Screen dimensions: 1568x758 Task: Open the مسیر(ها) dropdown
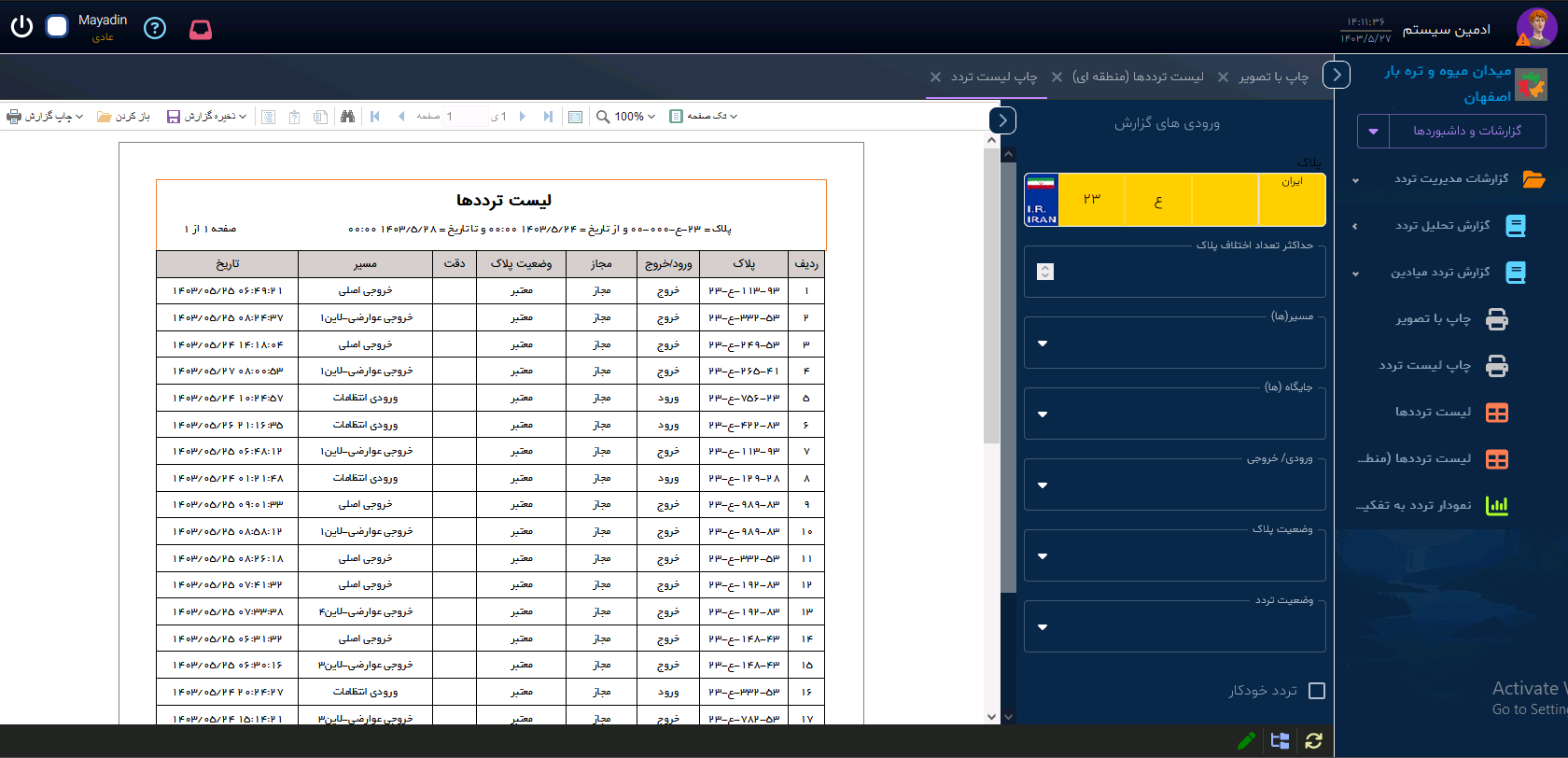click(1043, 344)
